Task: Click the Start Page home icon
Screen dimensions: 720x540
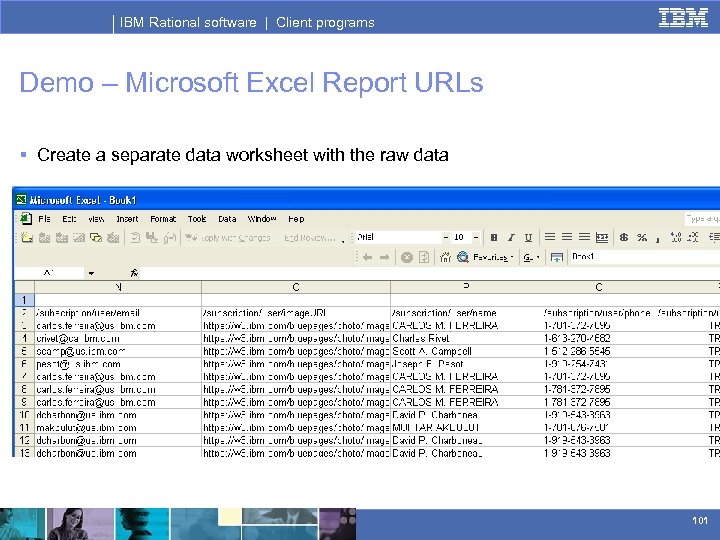Action: point(445,257)
